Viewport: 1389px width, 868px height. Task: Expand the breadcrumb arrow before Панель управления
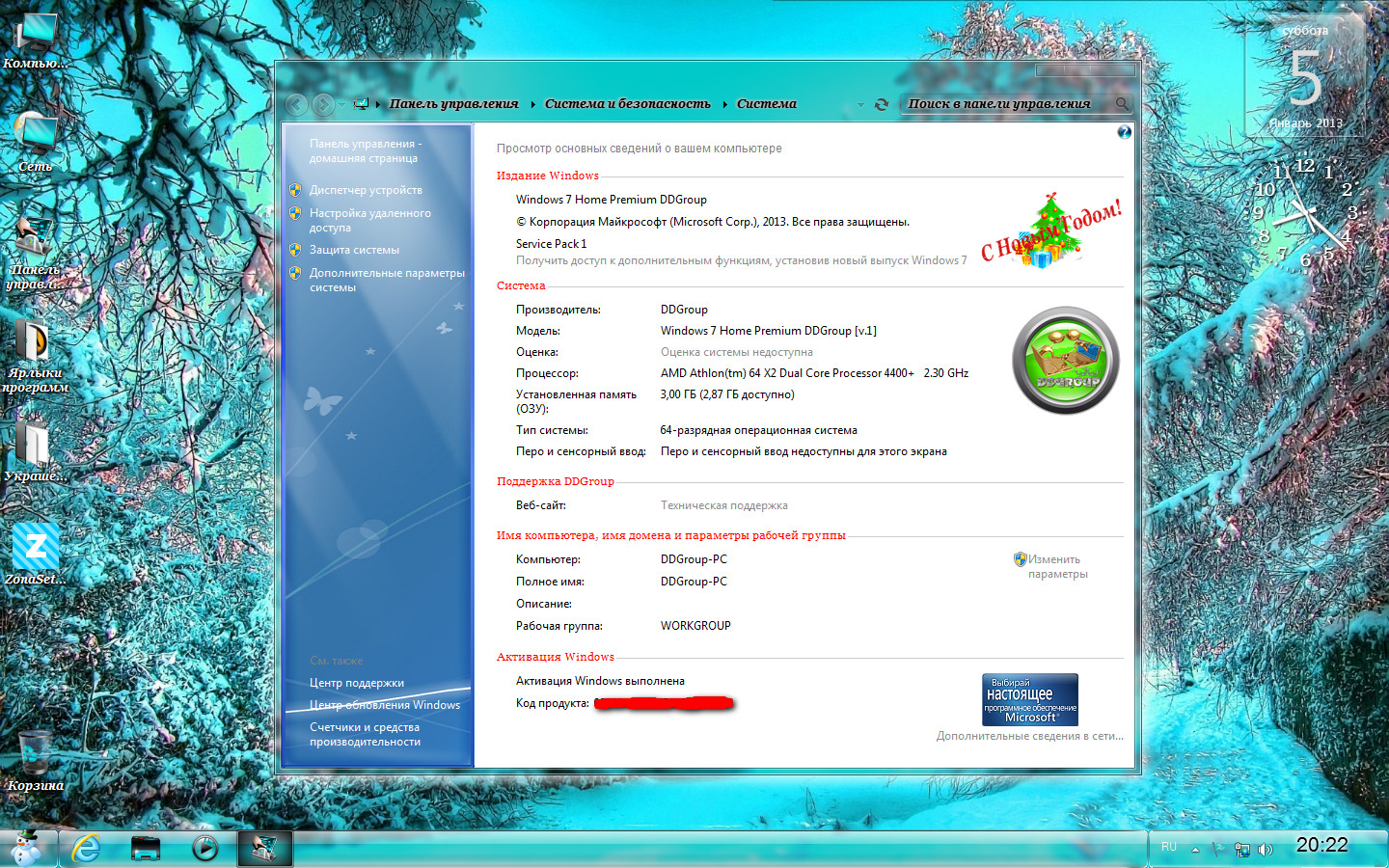(379, 104)
